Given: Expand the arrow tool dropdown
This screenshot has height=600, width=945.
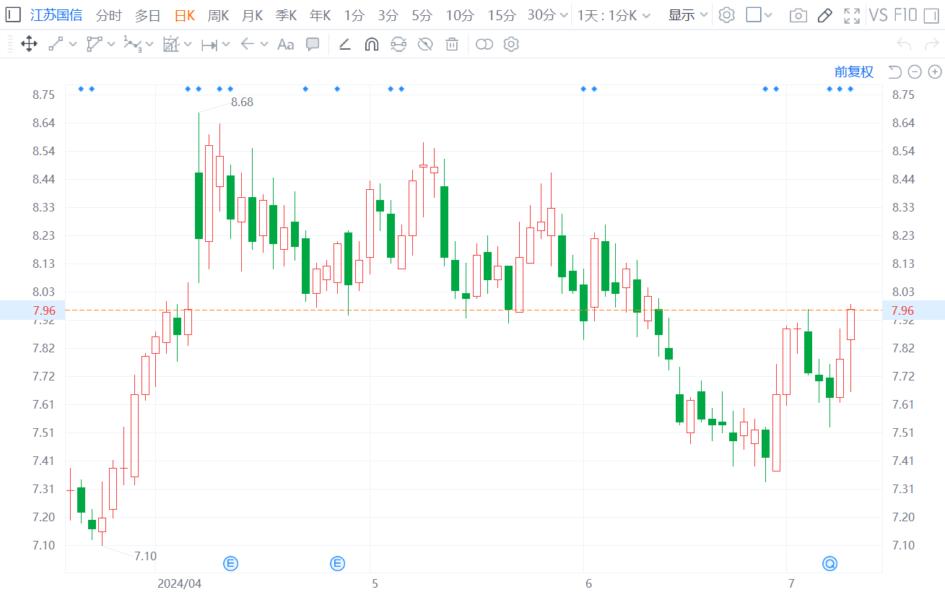Looking at the screenshot, I should coord(264,45).
